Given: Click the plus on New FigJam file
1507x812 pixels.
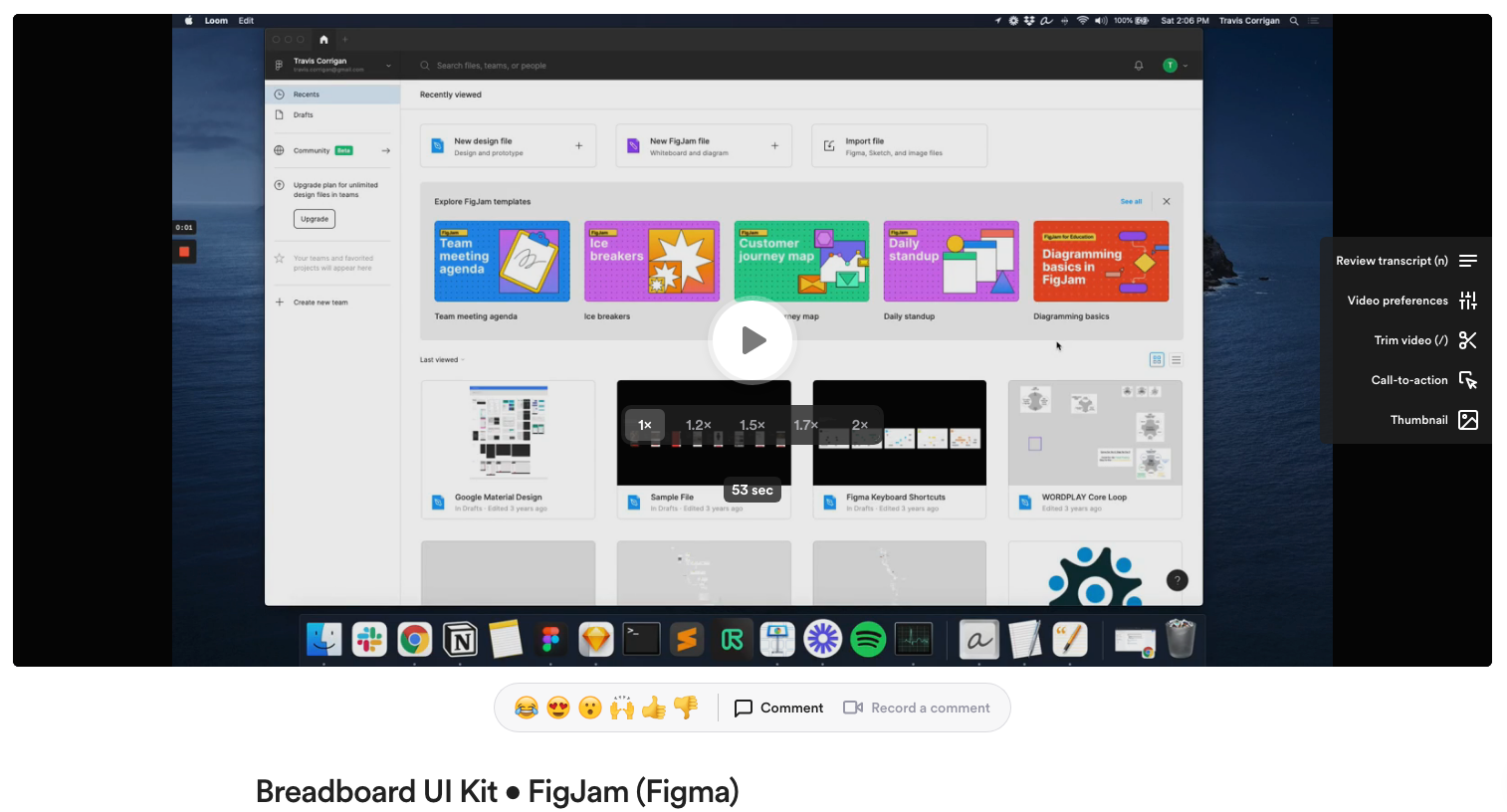Looking at the screenshot, I should 774,146.
